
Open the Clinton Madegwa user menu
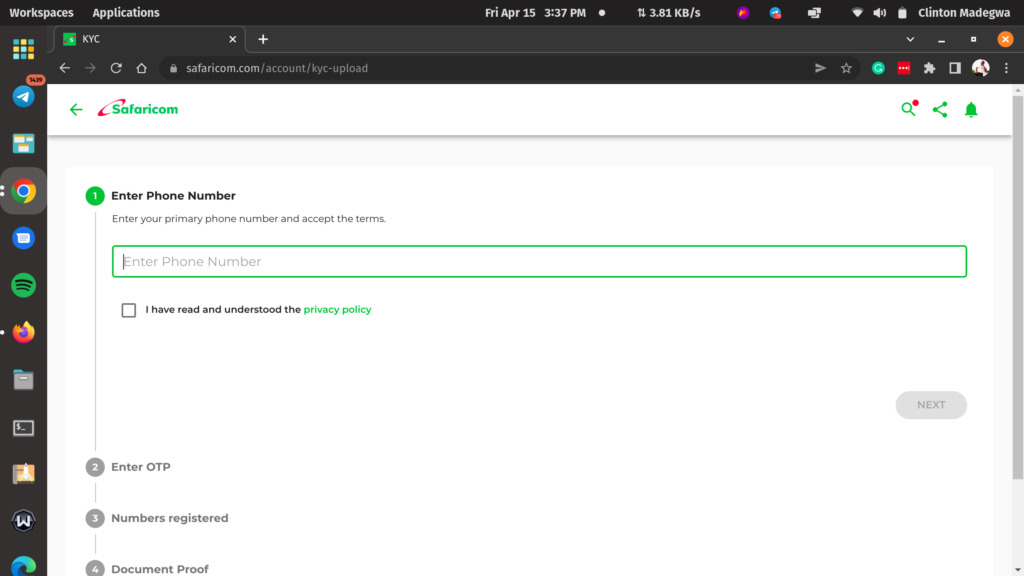coord(964,12)
